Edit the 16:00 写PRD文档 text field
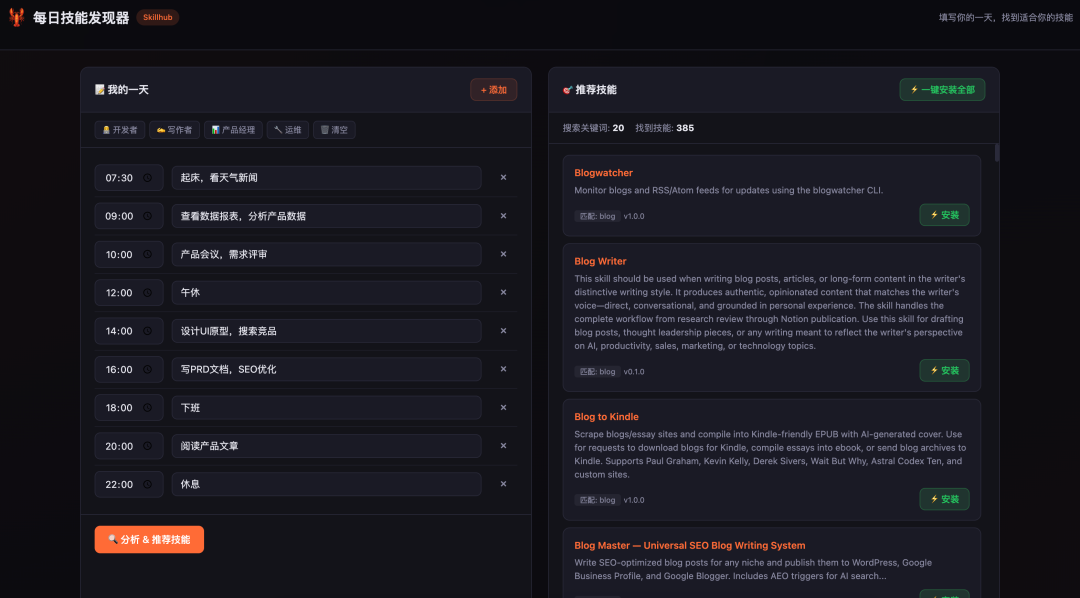The image size is (1080, 598). click(326, 370)
